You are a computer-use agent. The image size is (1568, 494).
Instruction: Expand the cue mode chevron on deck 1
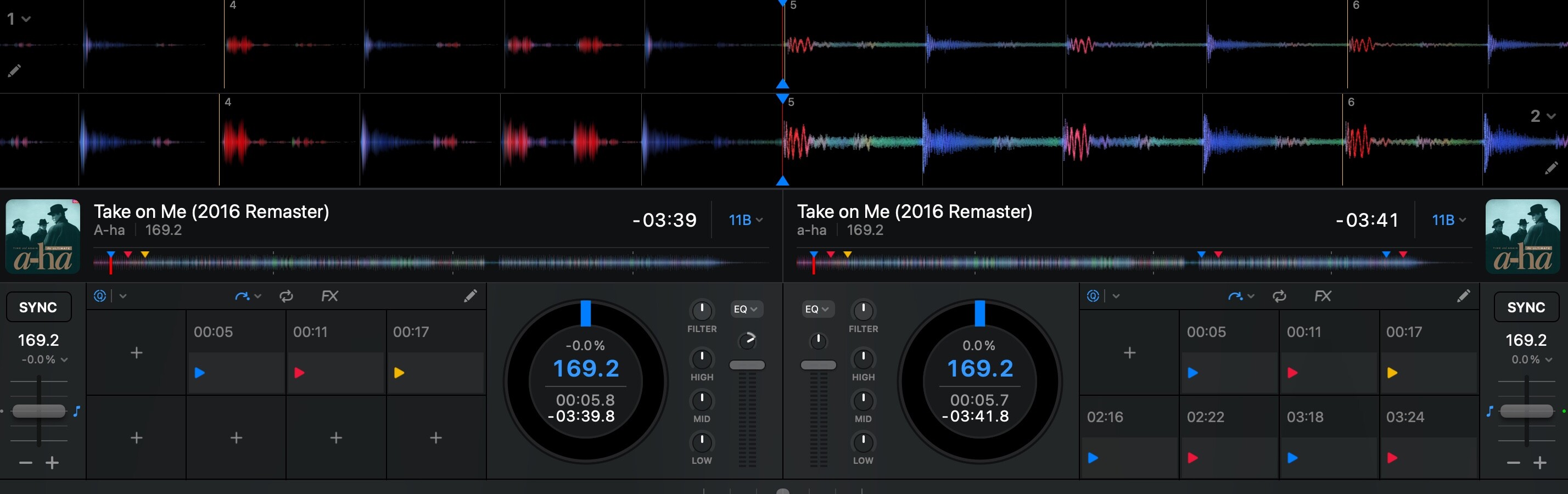(123, 296)
